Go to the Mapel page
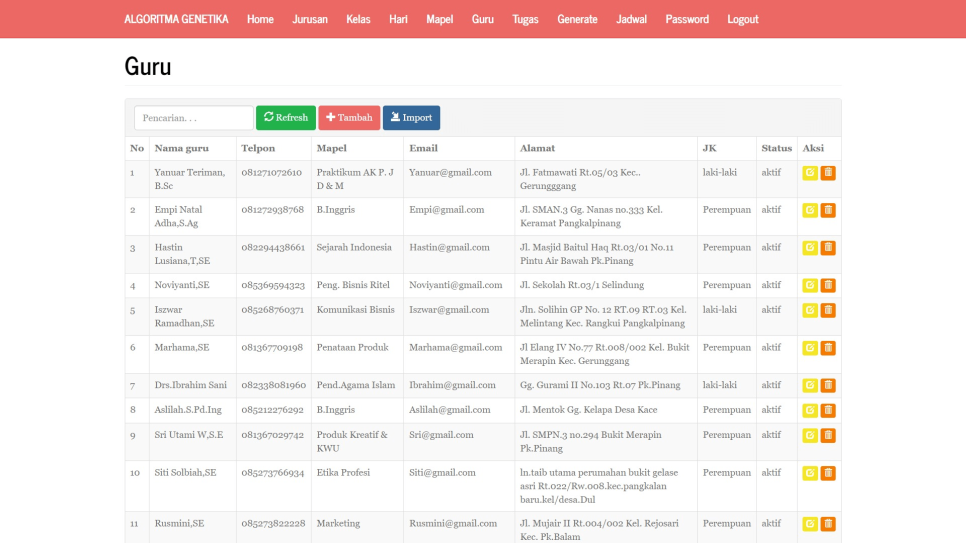 point(439,19)
